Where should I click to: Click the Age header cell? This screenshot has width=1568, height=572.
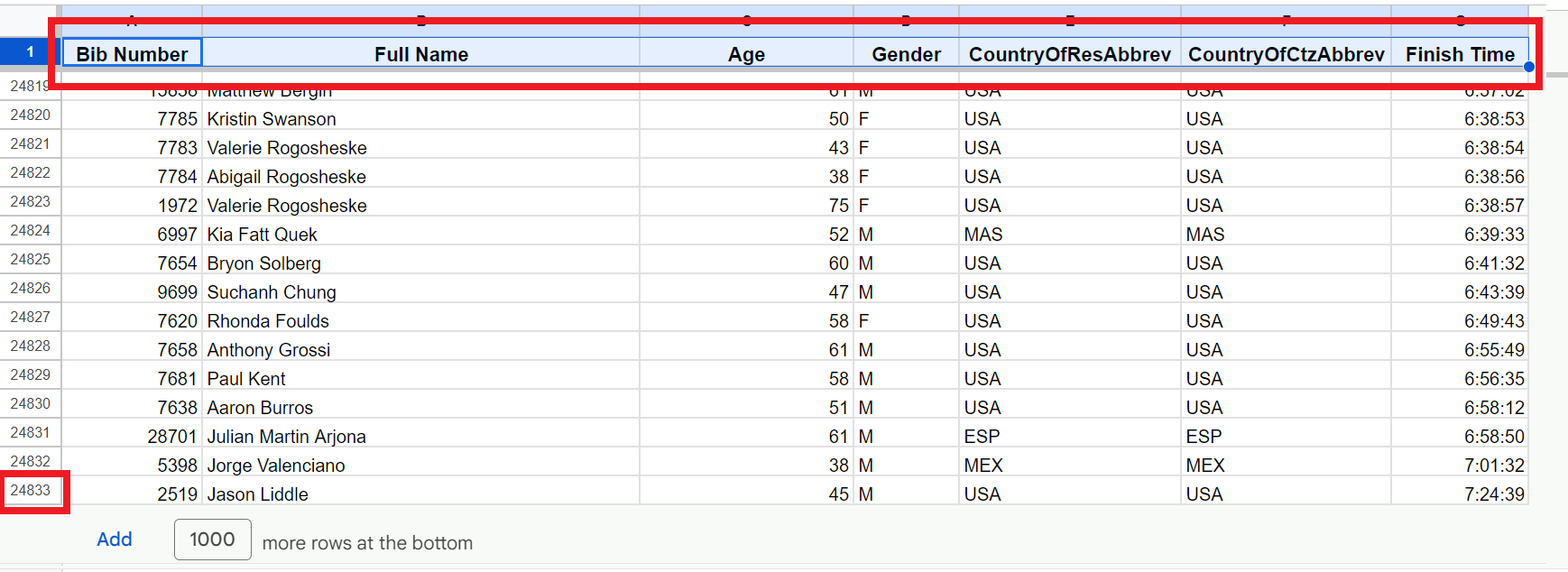(746, 54)
